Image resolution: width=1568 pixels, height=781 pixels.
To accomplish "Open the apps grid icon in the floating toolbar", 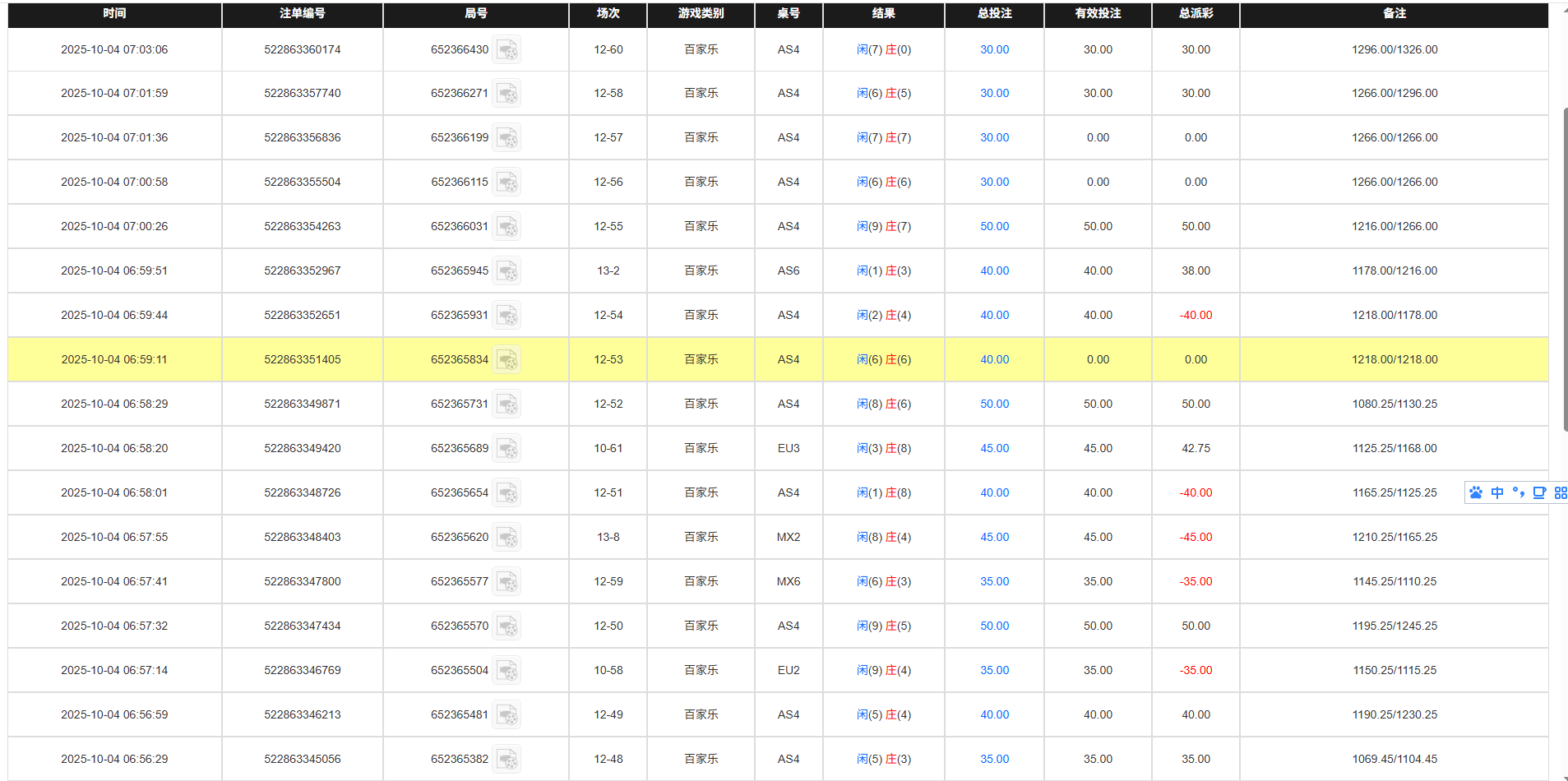I will (x=1561, y=492).
